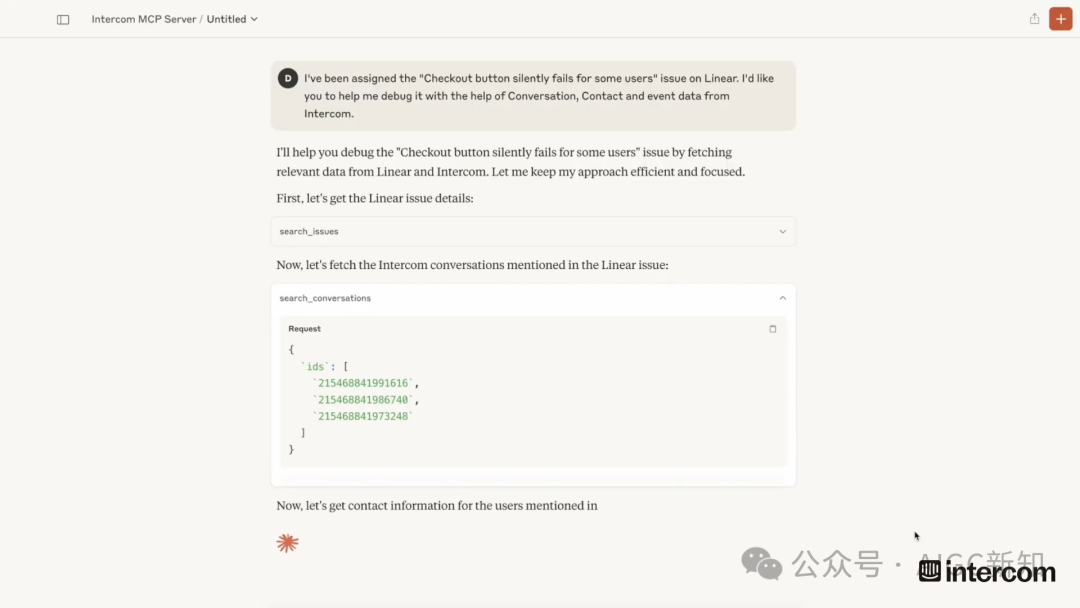Click 'Now, let's fetch the Intercom conversations' line
The height and width of the screenshot is (608, 1080).
click(x=472, y=265)
